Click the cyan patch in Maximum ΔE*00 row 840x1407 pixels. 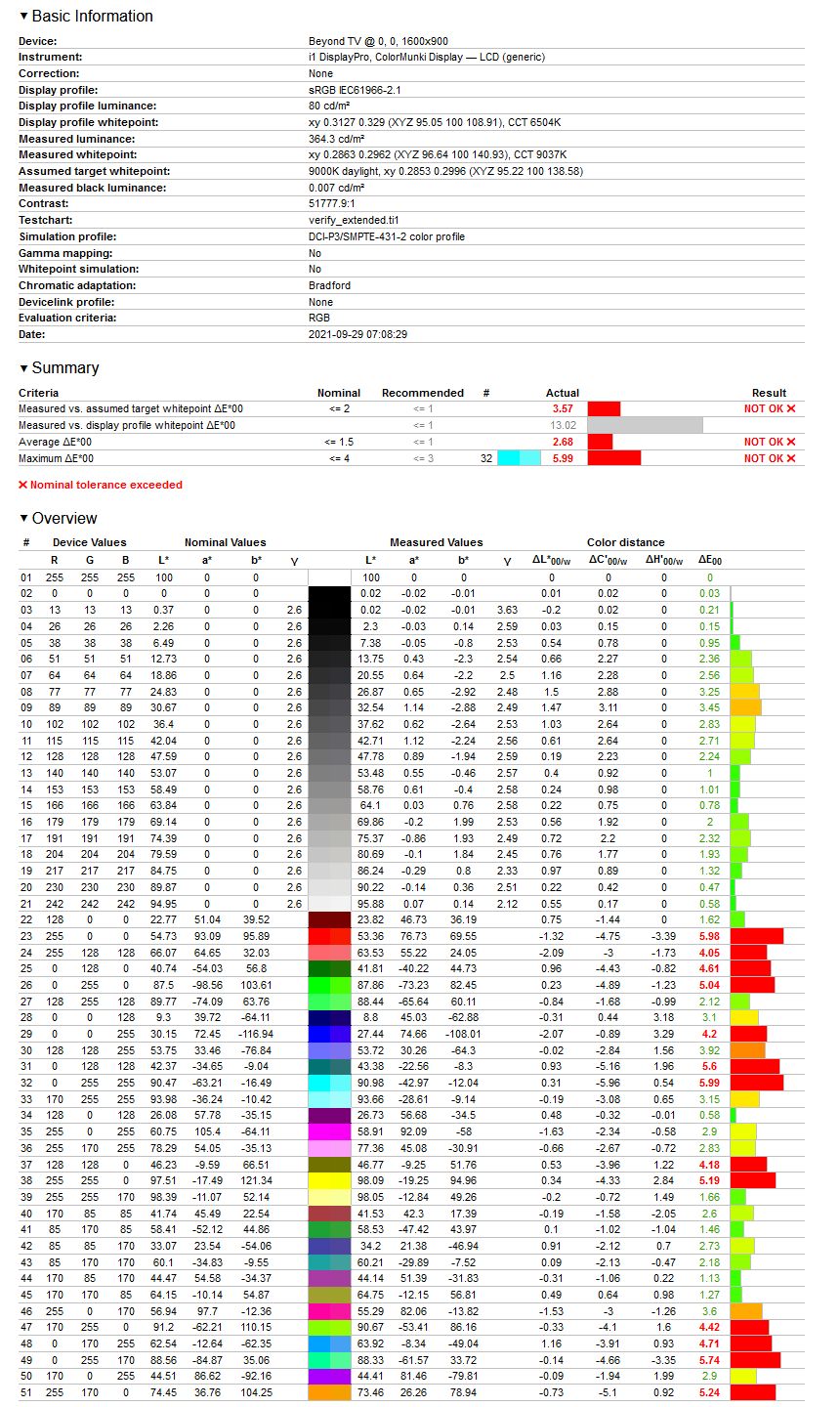tap(519, 458)
